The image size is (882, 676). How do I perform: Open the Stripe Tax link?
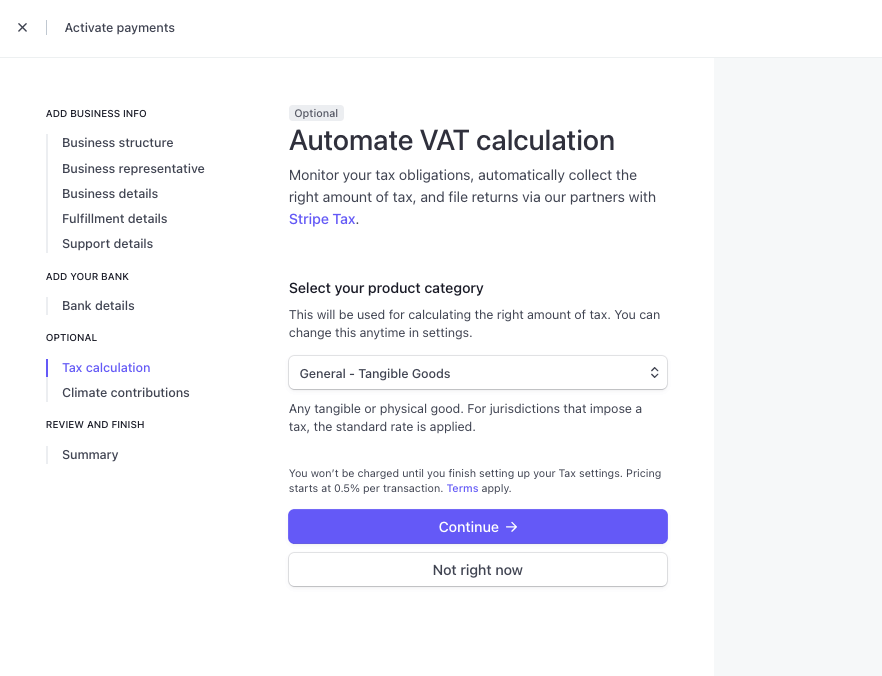(322, 219)
